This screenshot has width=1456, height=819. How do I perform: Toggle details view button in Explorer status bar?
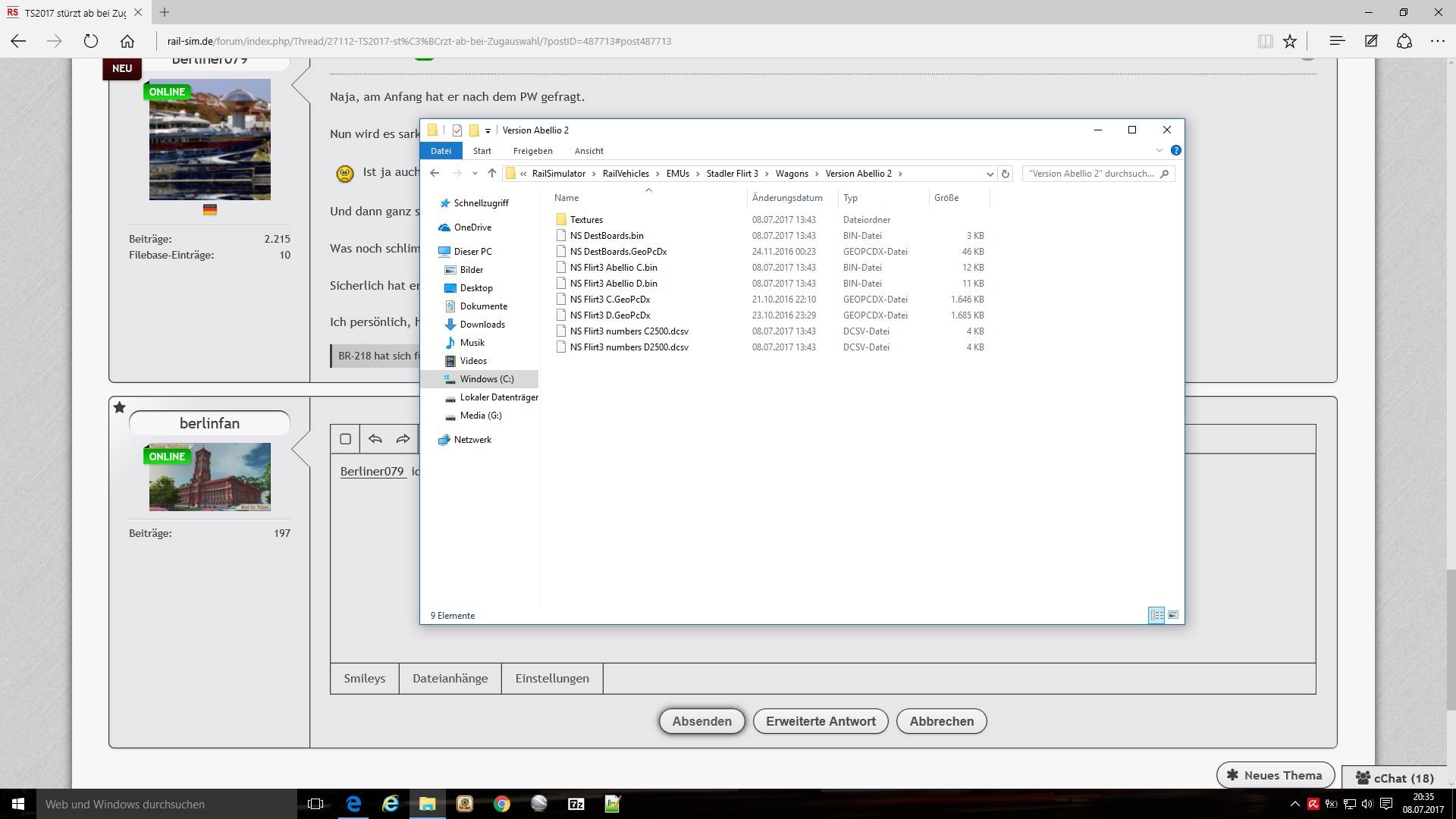point(1156,615)
